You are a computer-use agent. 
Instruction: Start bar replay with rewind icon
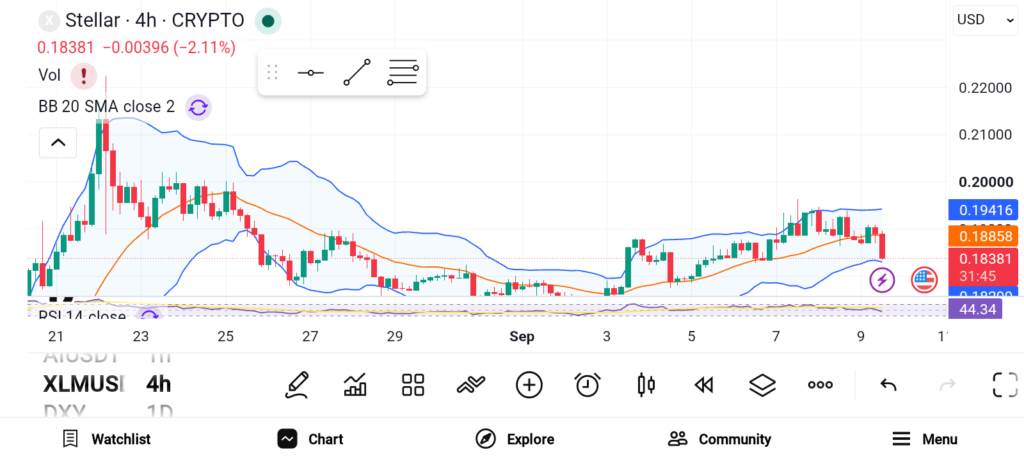[703, 385]
